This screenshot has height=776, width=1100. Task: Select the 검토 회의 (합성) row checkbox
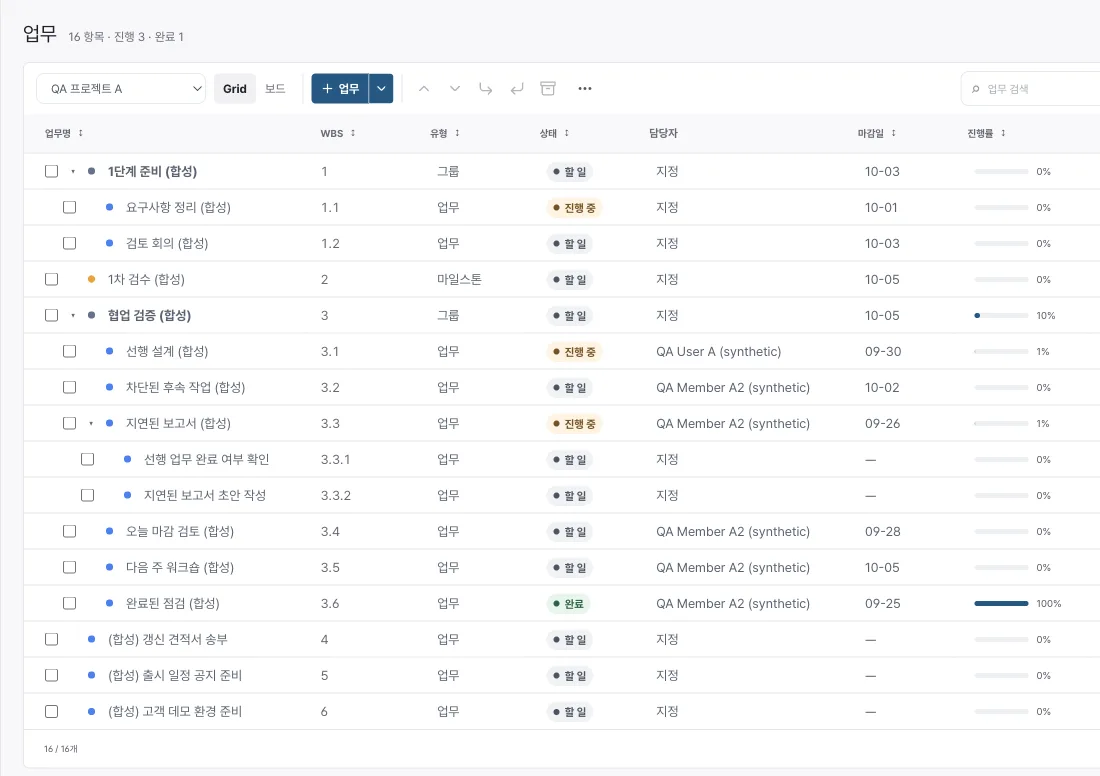coord(69,243)
